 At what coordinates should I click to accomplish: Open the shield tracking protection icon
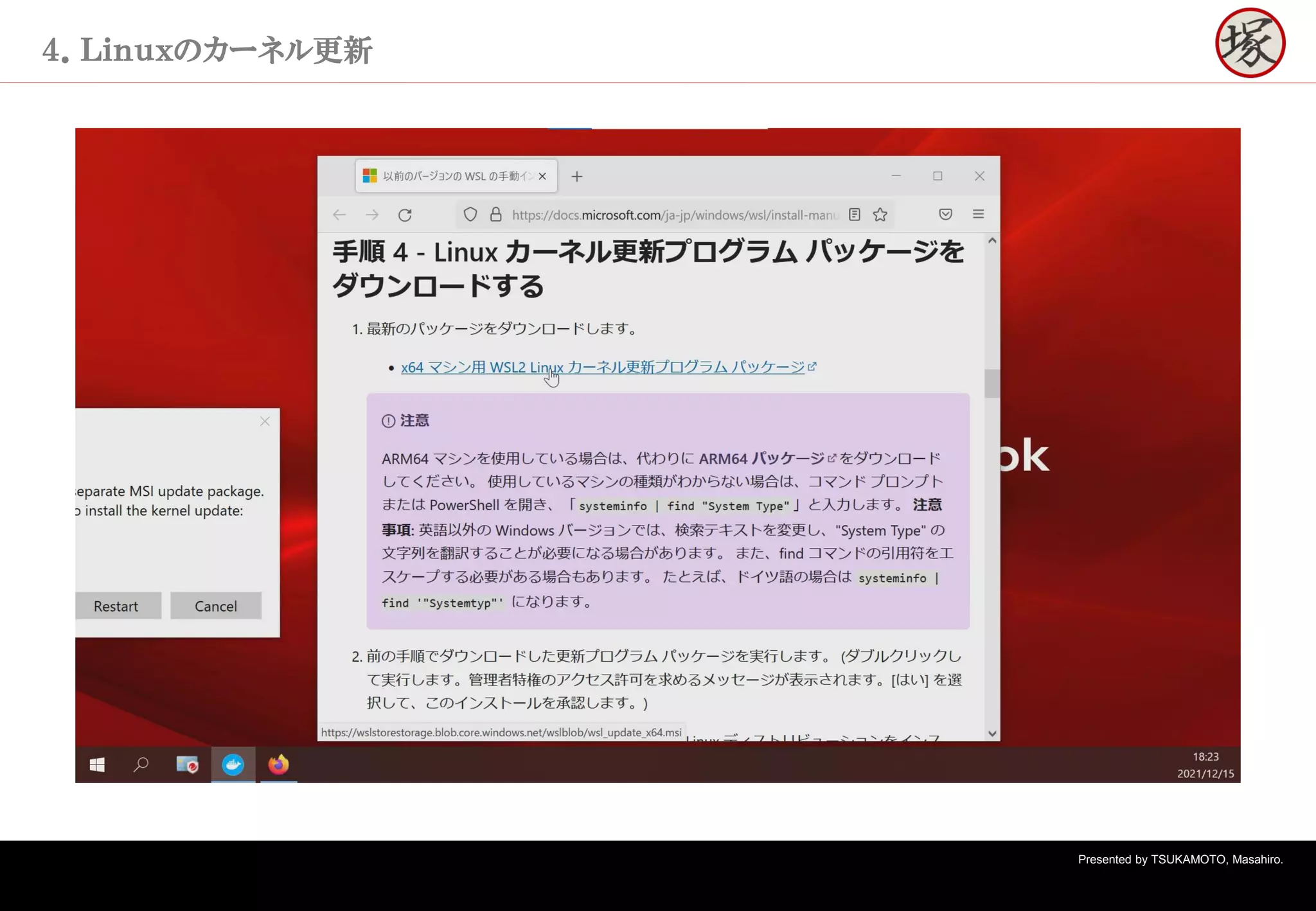click(470, 215)
